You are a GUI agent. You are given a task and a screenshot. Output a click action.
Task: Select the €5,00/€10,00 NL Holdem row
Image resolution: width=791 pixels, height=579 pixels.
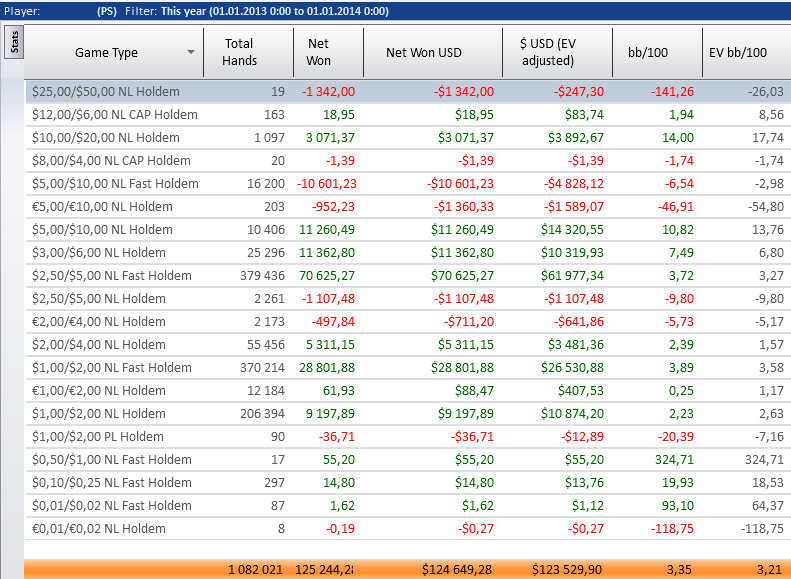pyautogui.click(x=408, y=207)
